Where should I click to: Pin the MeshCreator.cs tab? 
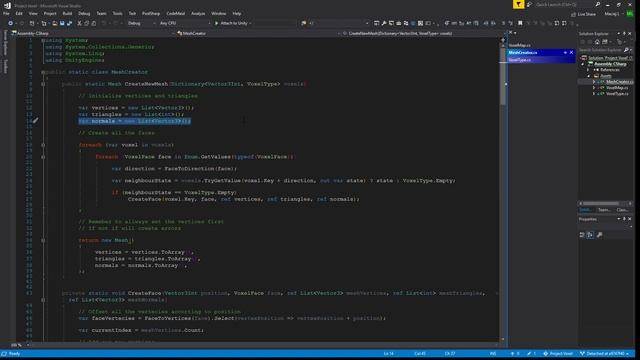[565, 53]
